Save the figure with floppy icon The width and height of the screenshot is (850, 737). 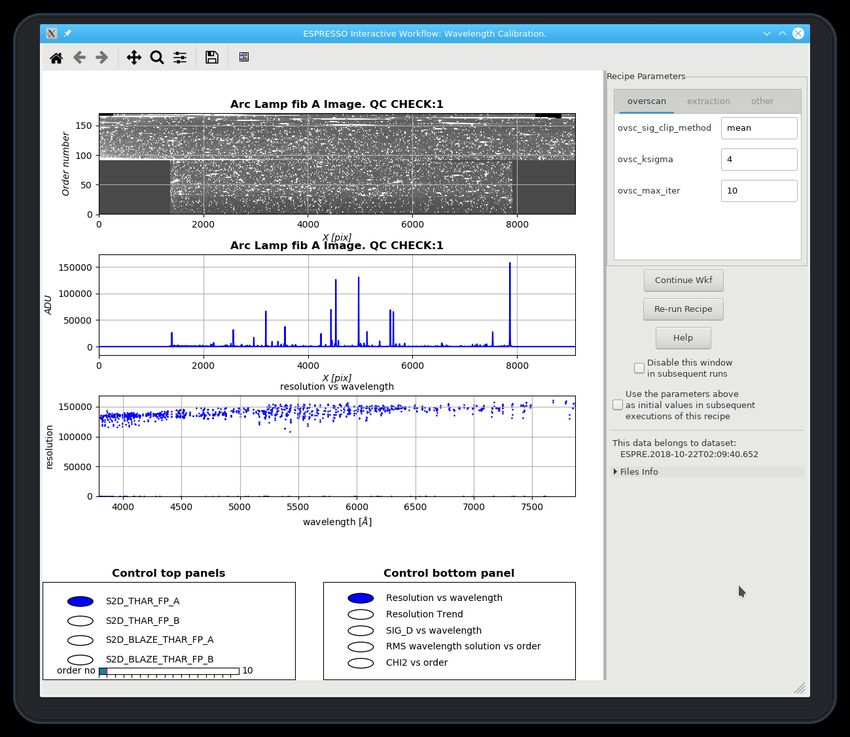(212, 57)
